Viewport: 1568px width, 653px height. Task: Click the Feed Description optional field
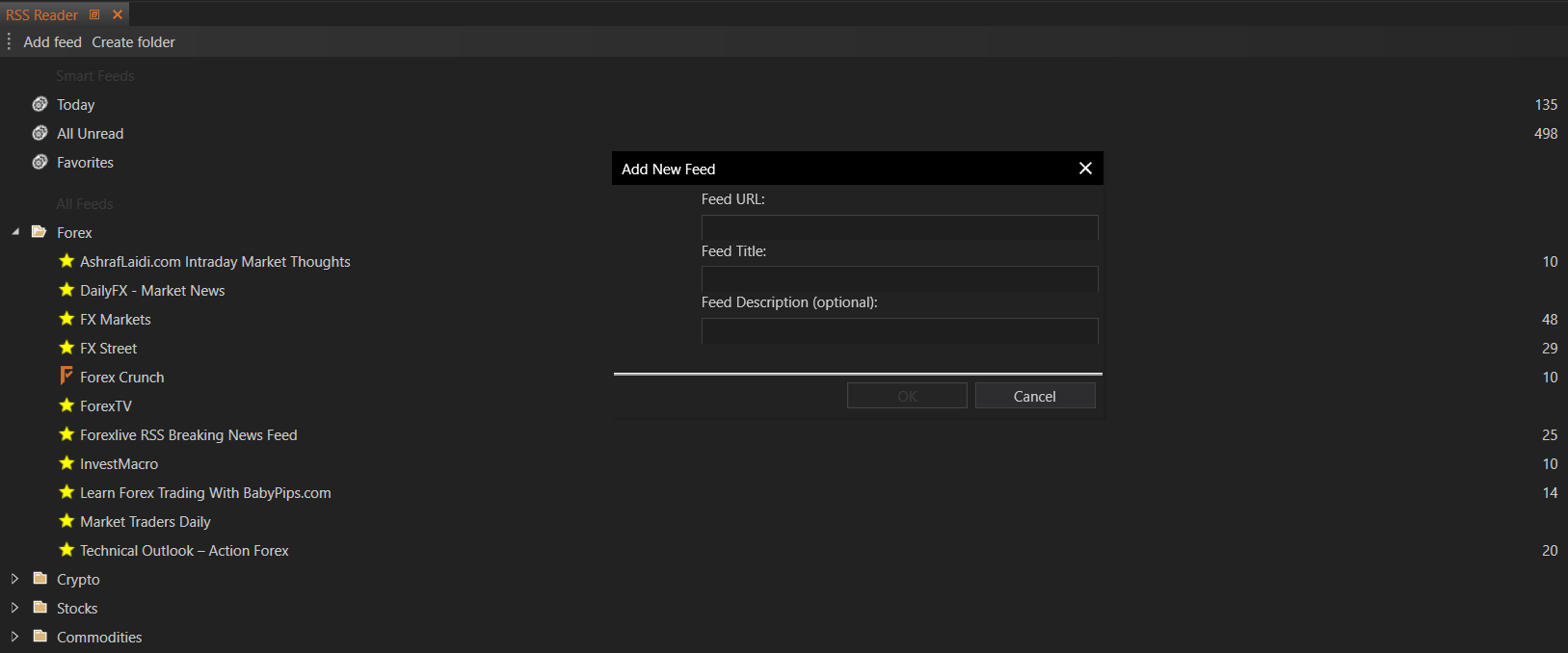[899, 330]
